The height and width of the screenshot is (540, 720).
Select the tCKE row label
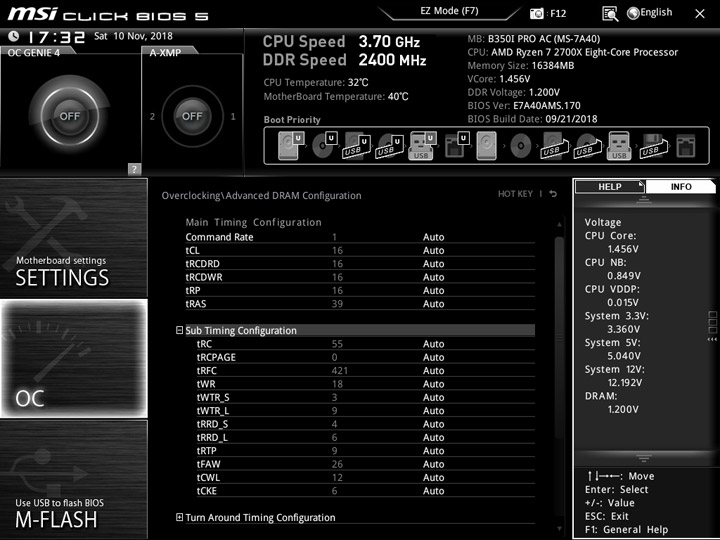tap(207, 491)
